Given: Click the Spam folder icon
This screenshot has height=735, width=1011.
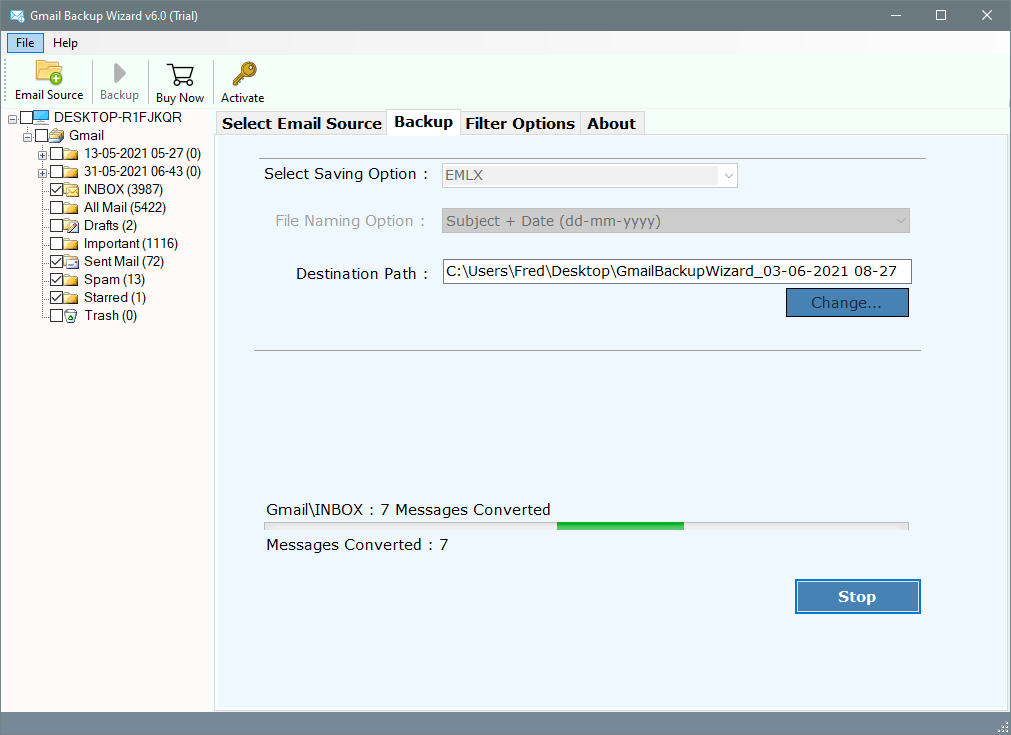Looking at the screenshot, I should (x=71, y=280).
